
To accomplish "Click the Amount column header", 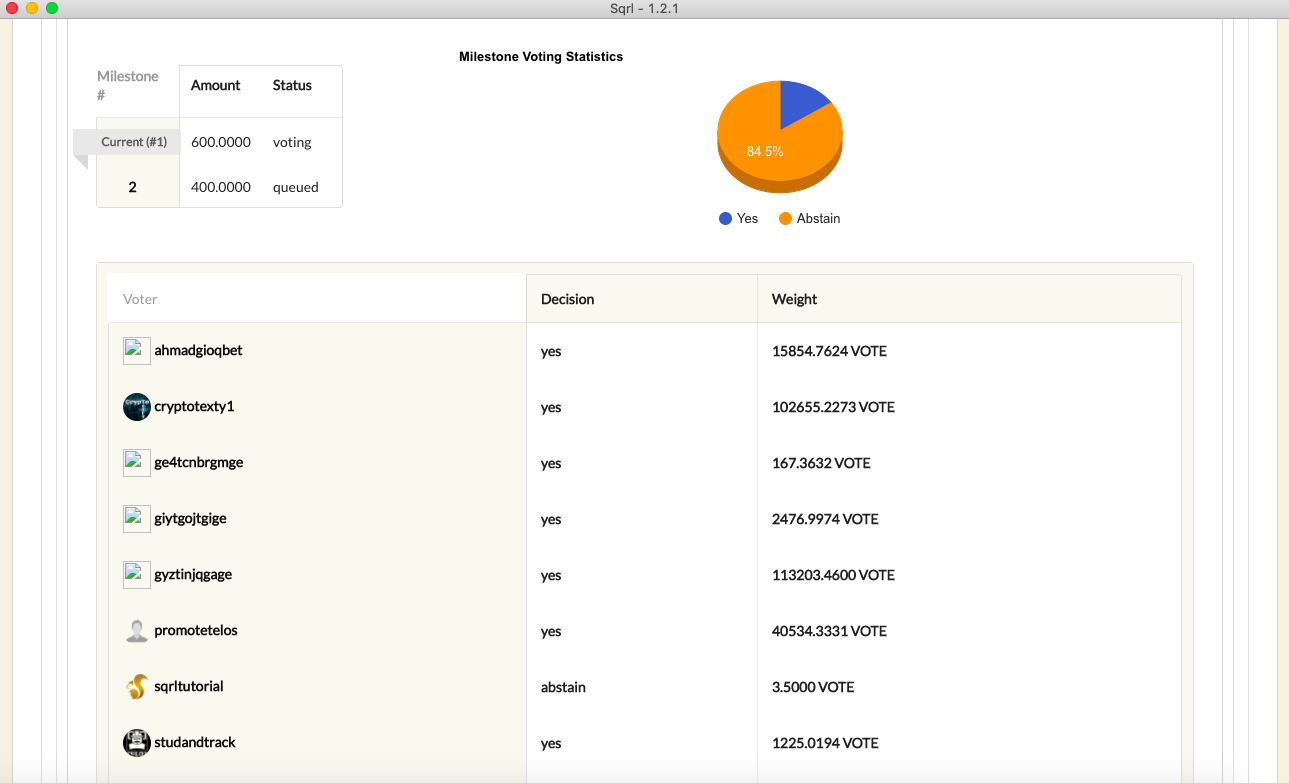I will coord(216,86).
